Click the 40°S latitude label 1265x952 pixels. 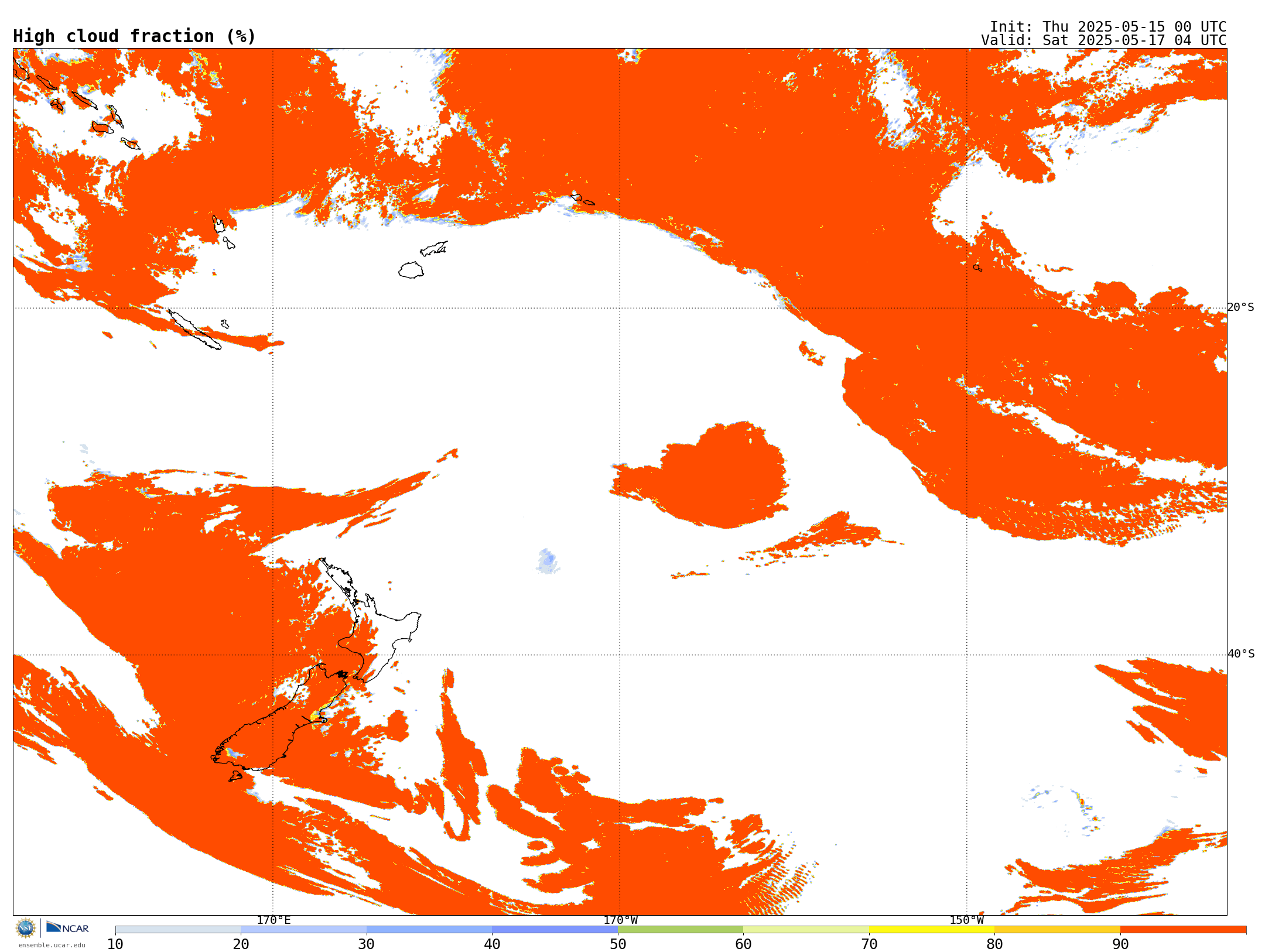click(x=1241, y=654)
